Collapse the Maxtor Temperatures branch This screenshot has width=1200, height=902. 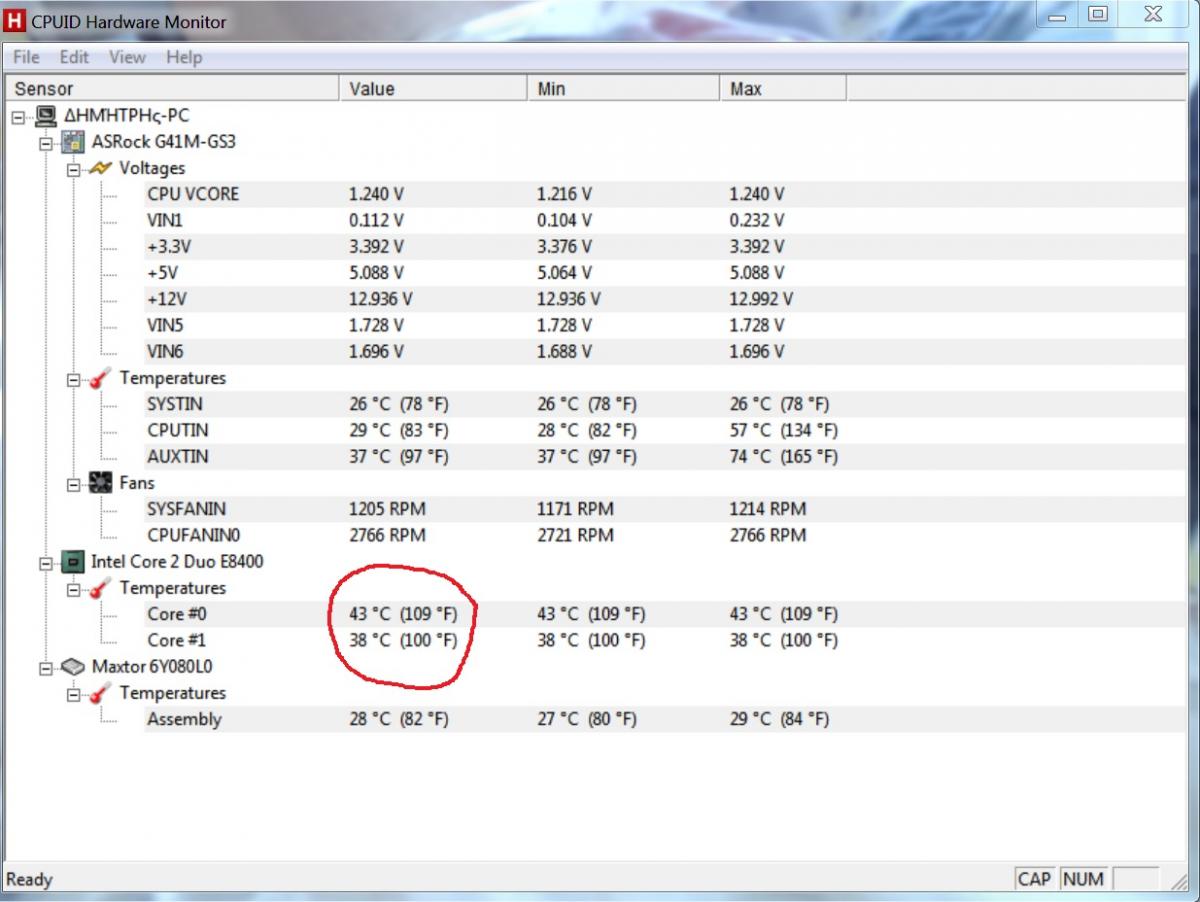tap(73, 694)
